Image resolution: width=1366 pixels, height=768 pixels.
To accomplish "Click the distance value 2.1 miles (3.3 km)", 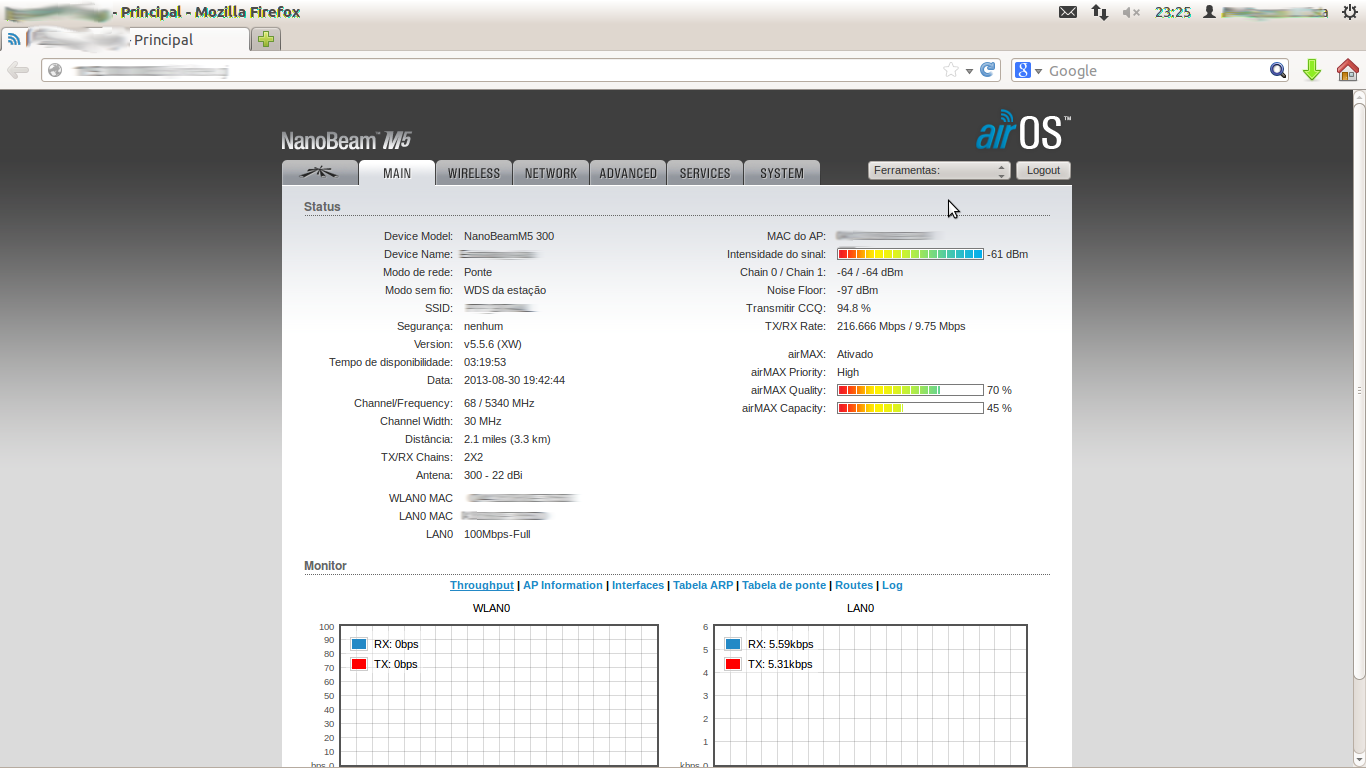I will (x=507, y=439).
